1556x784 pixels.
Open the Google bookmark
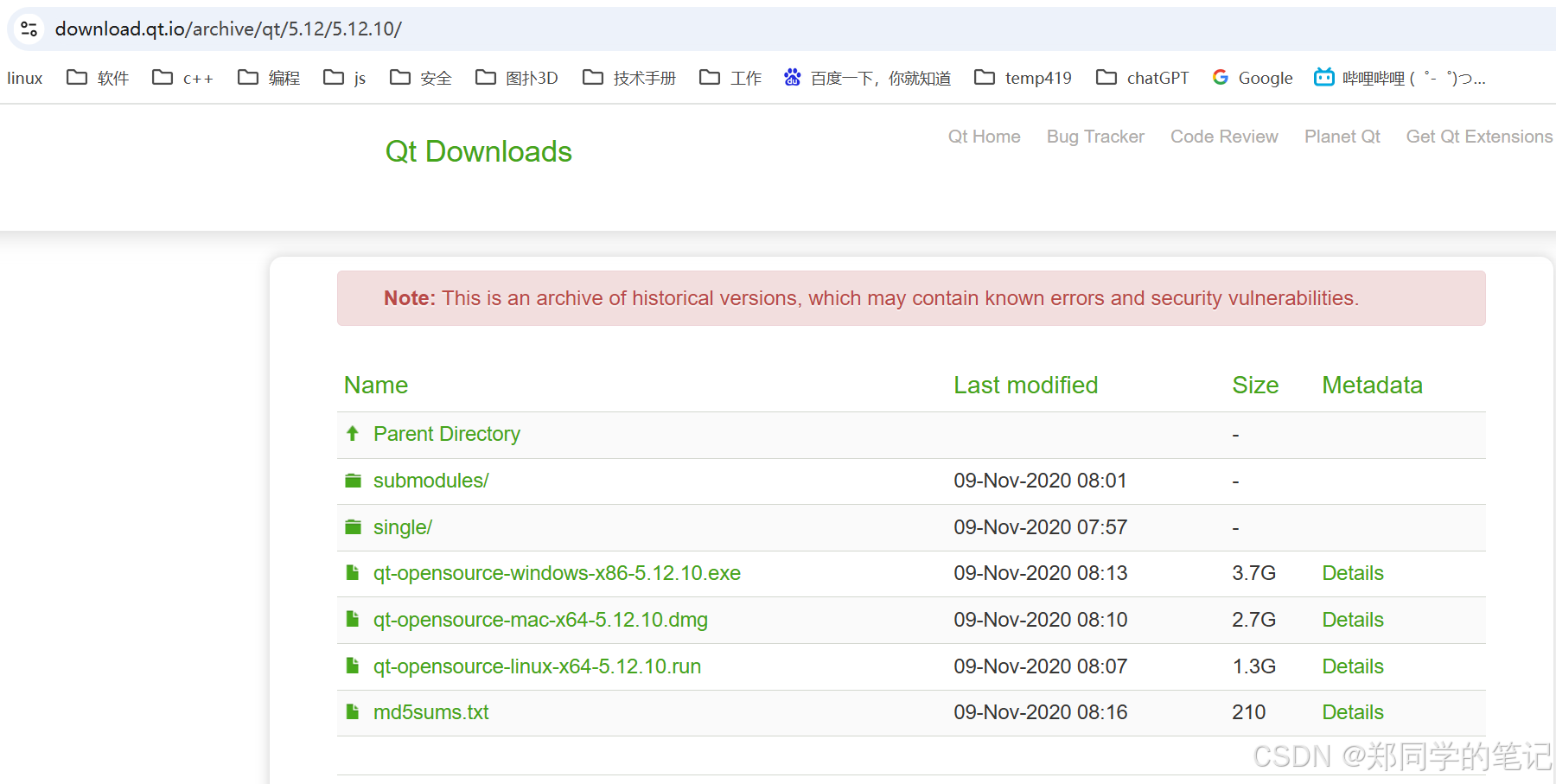1253,78
